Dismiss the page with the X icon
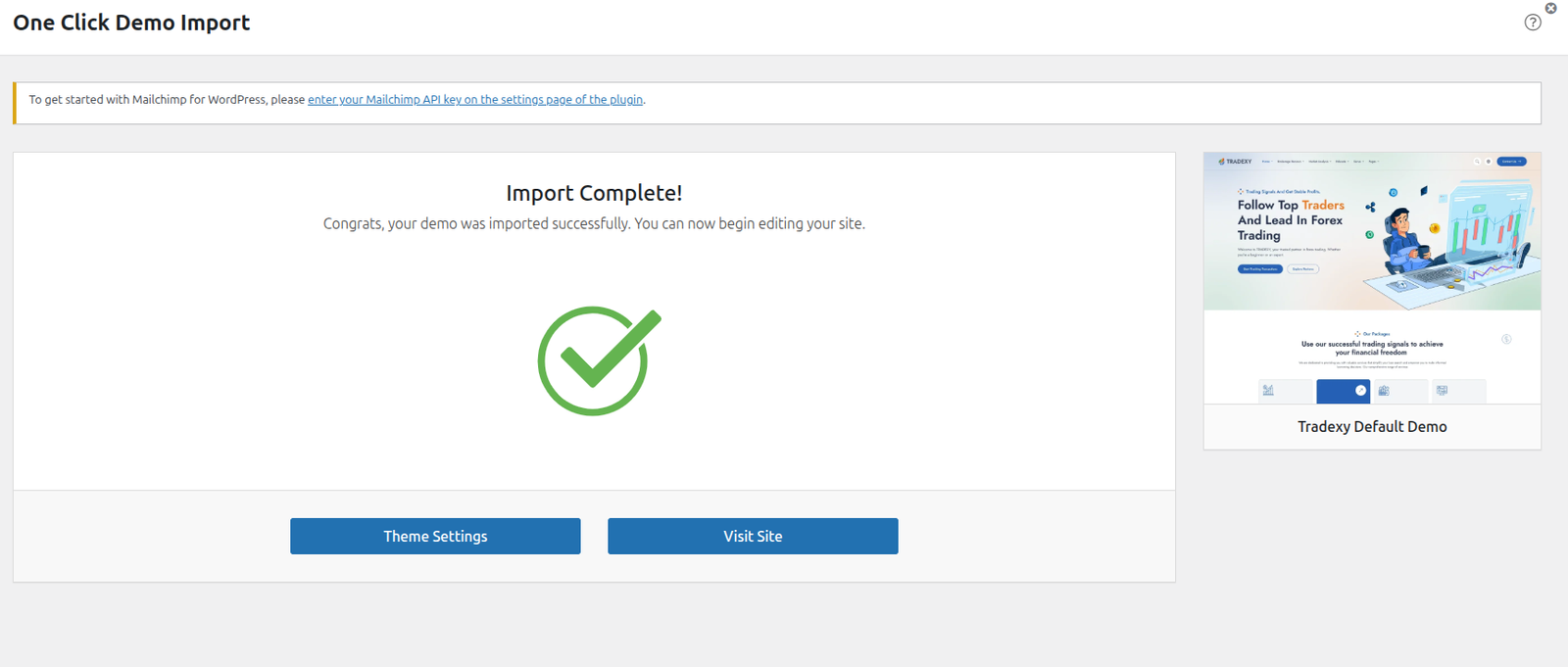The image size is (1568, 667). (x=1550, y=8)
